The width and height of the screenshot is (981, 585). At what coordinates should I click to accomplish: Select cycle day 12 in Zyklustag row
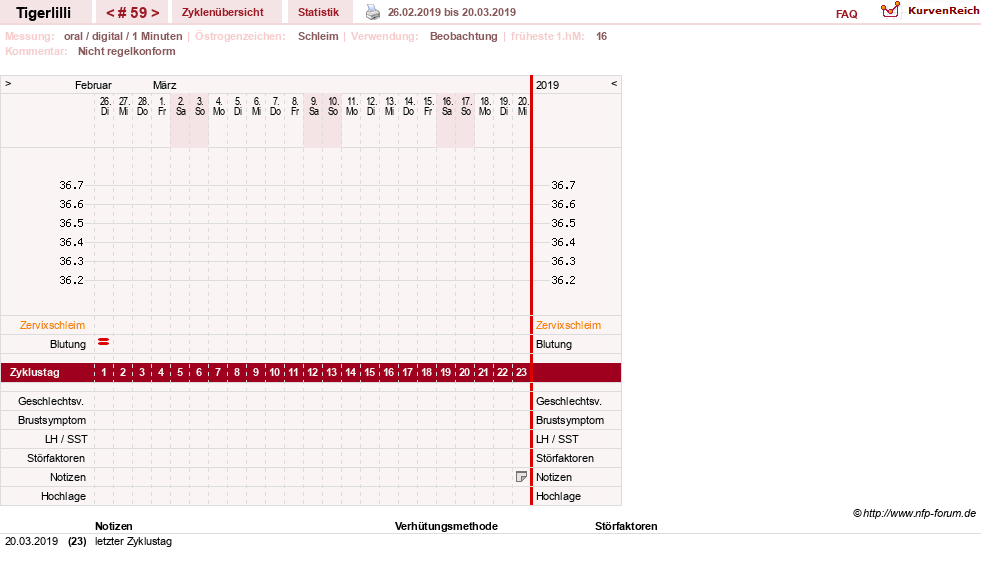click(x=312, y=372)
